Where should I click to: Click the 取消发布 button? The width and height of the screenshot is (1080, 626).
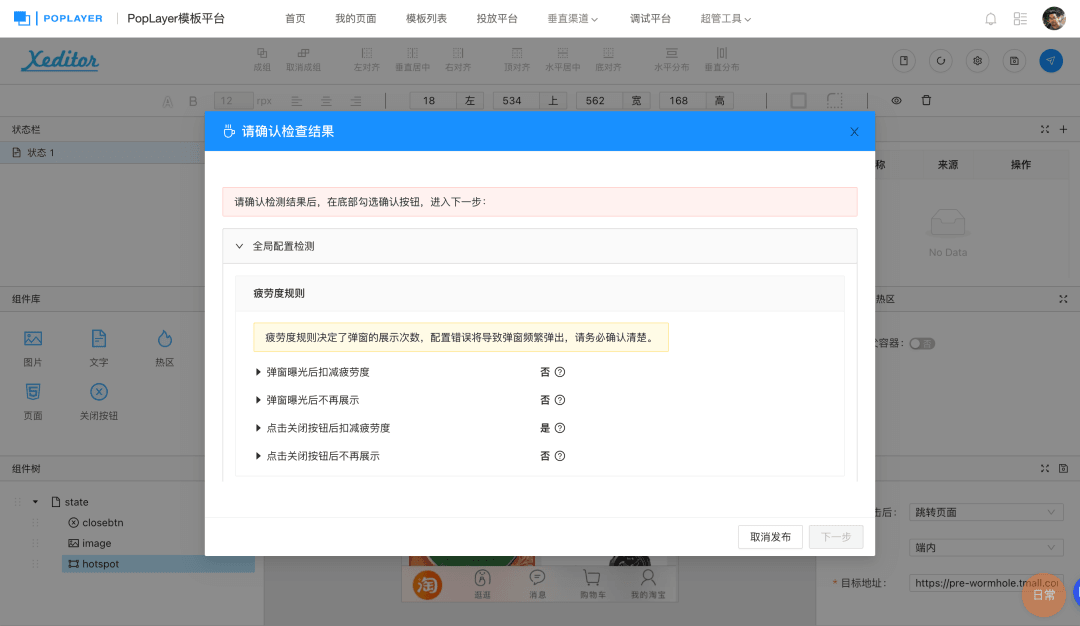pyautogui.click(x=770, y=537)
